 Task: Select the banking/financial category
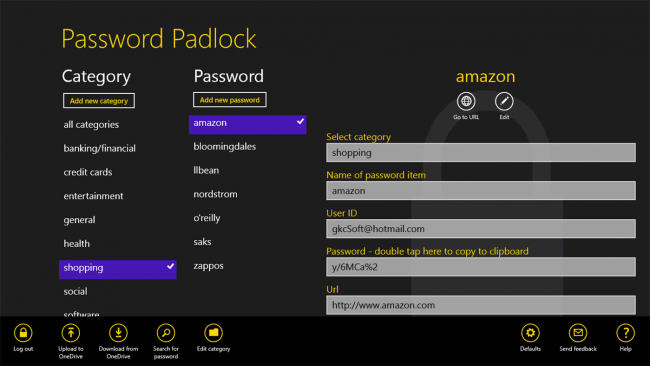(99, 148)
